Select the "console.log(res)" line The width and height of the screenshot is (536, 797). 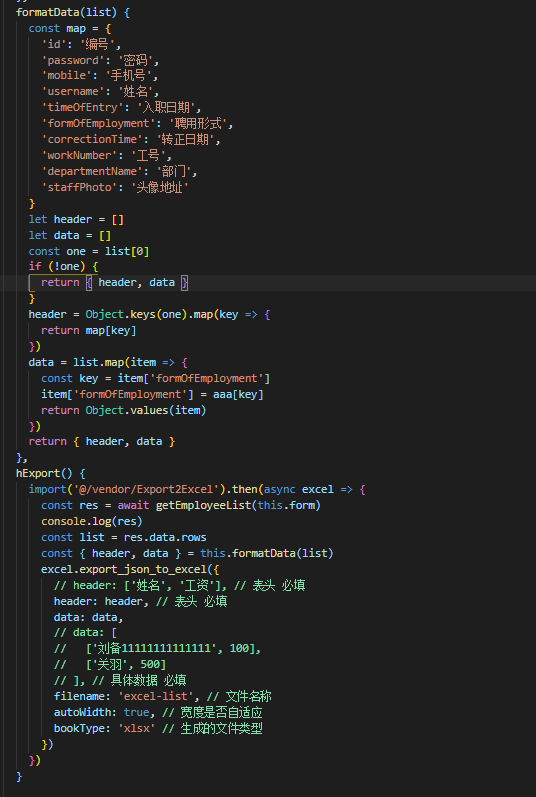pyautogui.click(x=92, y=522)
